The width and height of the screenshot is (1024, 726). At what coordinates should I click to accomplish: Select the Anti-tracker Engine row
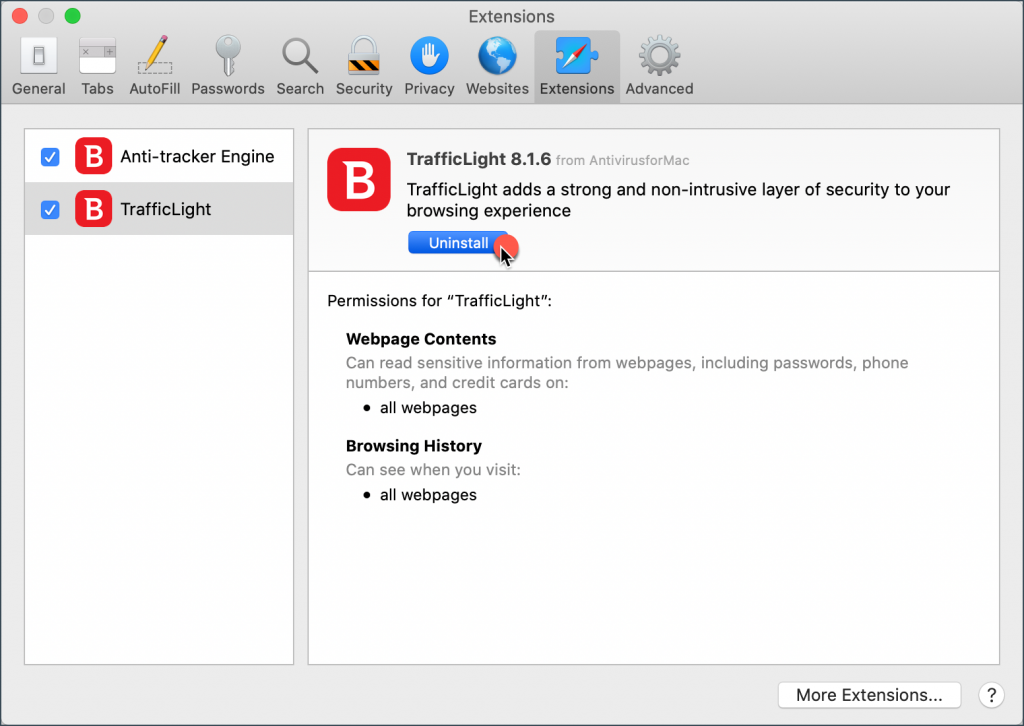[x=159, y=156]
